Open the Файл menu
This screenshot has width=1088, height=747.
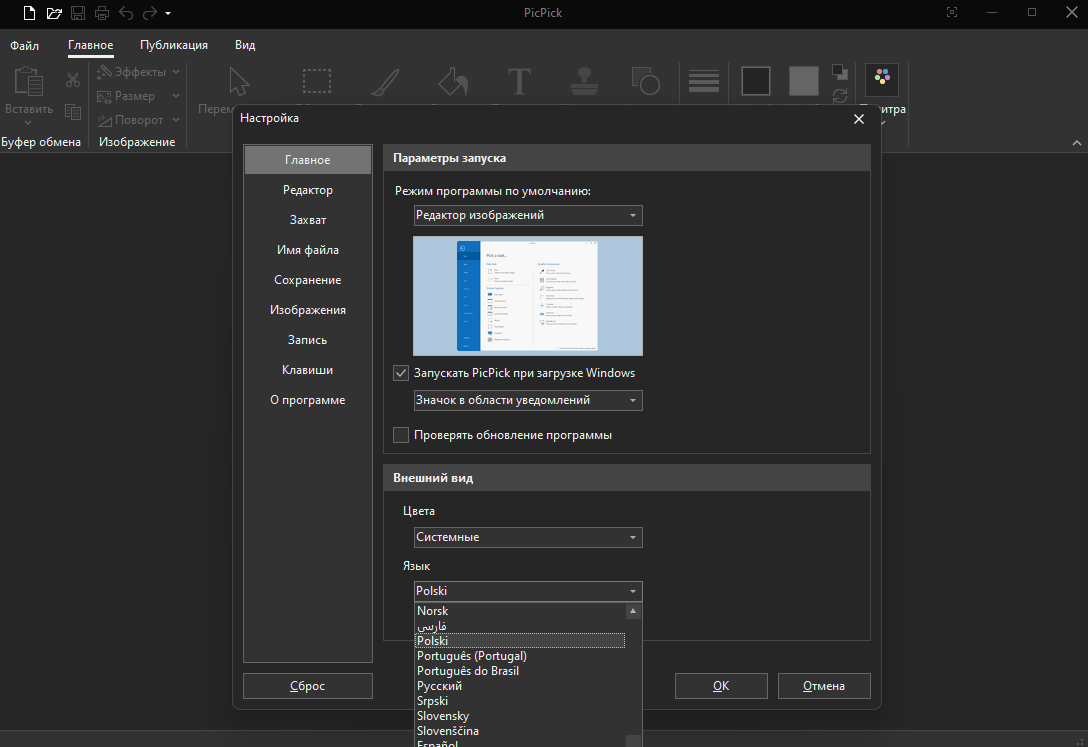[24, 45]
